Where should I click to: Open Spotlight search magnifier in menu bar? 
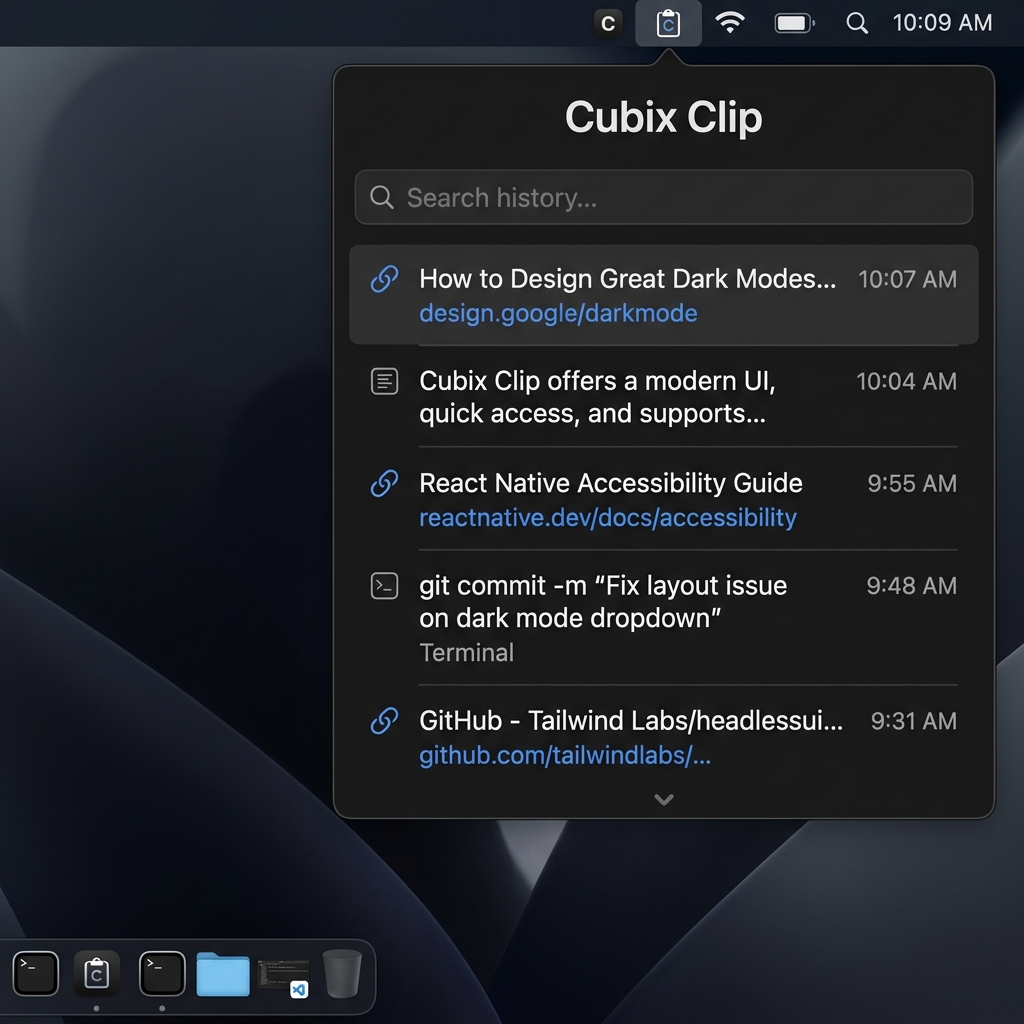tap(857, 24)
